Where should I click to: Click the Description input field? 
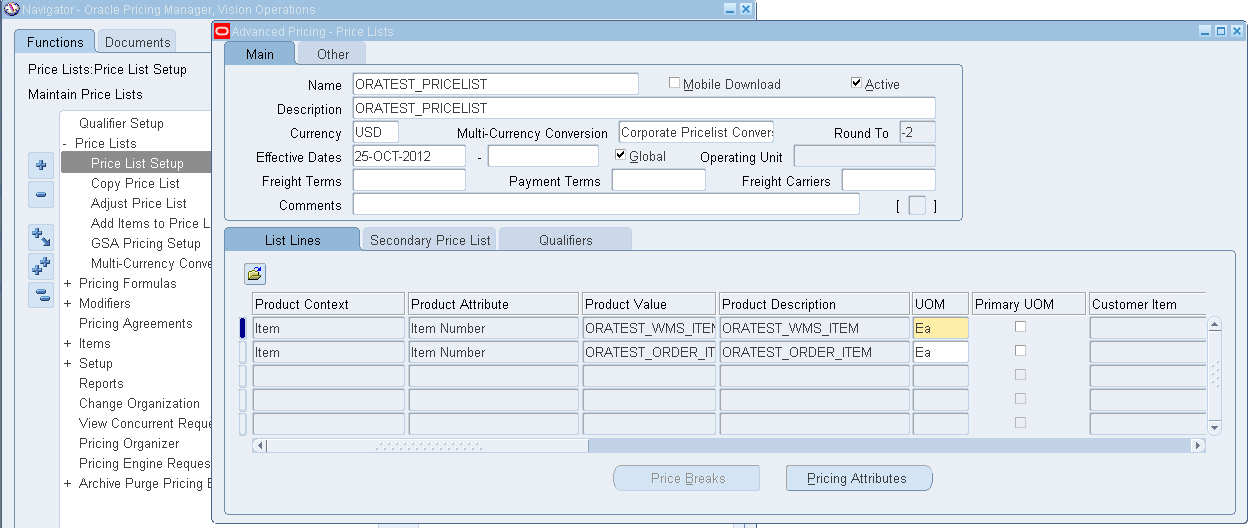[x=644, y=108]
